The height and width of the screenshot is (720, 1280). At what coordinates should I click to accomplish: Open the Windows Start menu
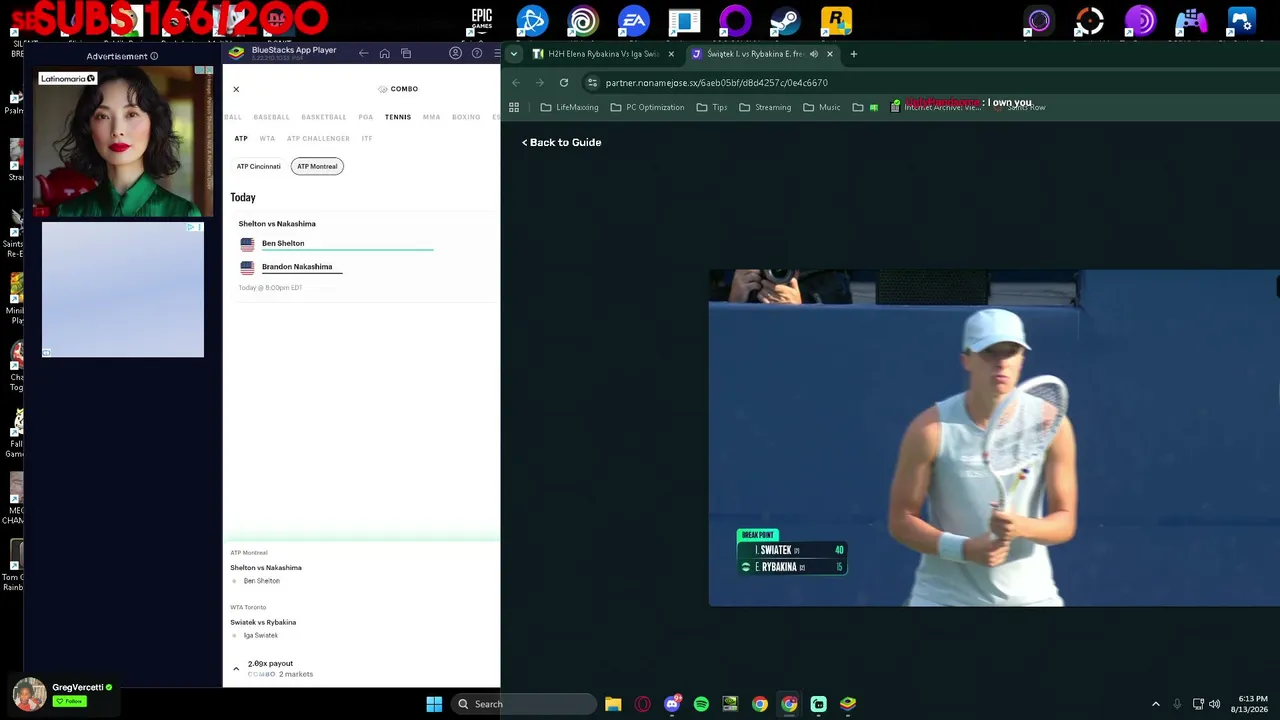click(434, 704)
